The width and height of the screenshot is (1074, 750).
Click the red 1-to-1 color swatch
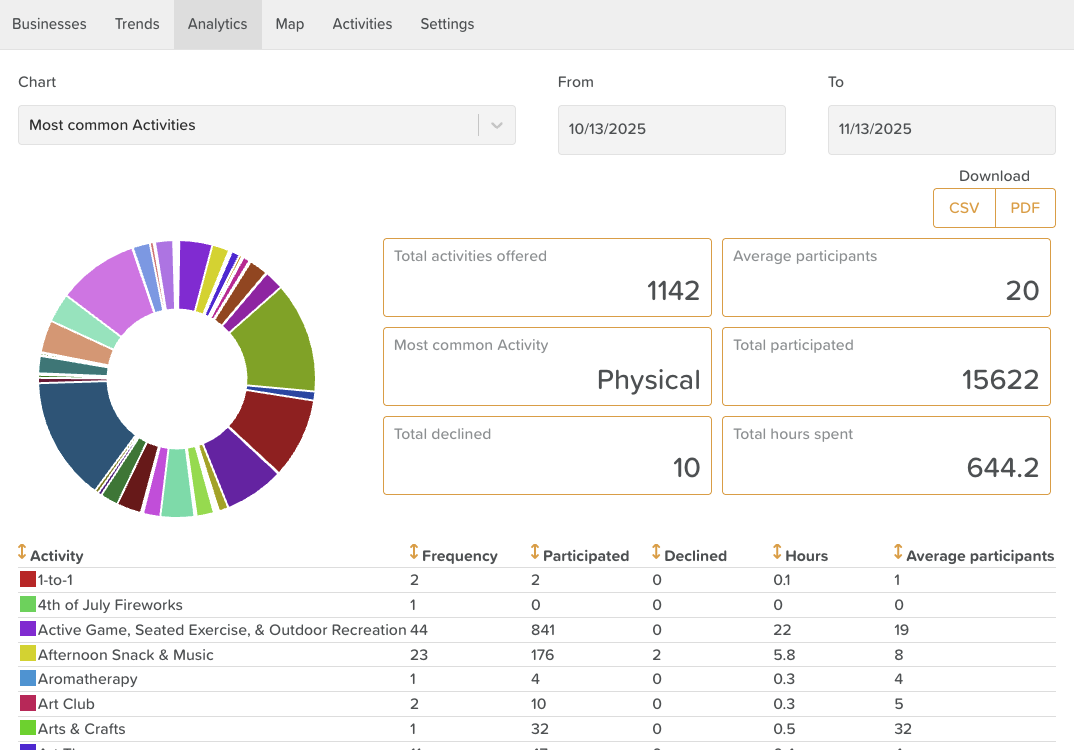point(28,580)
